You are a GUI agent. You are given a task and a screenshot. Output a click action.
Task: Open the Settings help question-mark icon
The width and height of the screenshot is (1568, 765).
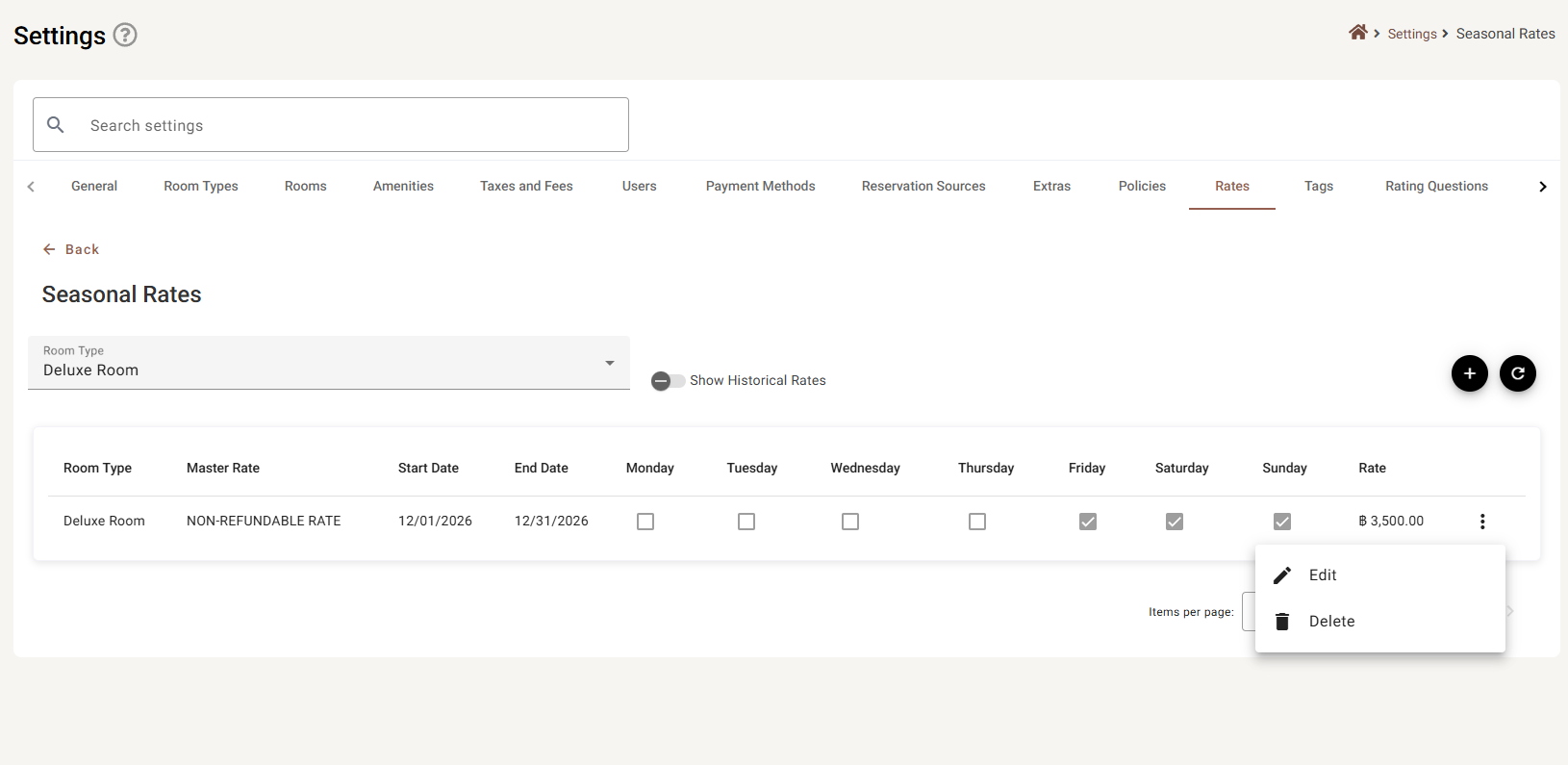click(x=125, y=35)
